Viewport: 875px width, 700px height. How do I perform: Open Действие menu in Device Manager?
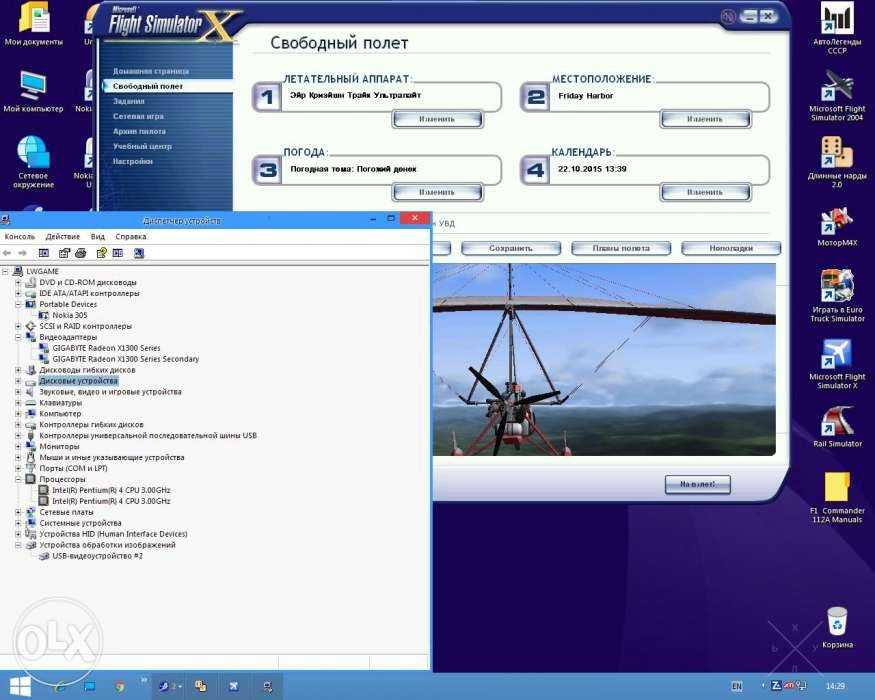coord(62,237)
